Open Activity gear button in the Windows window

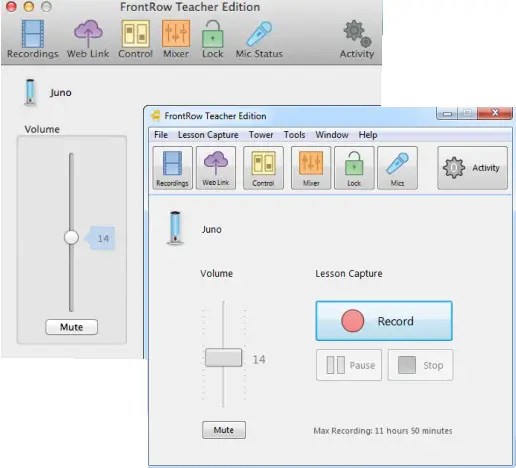tap(472, 168)
